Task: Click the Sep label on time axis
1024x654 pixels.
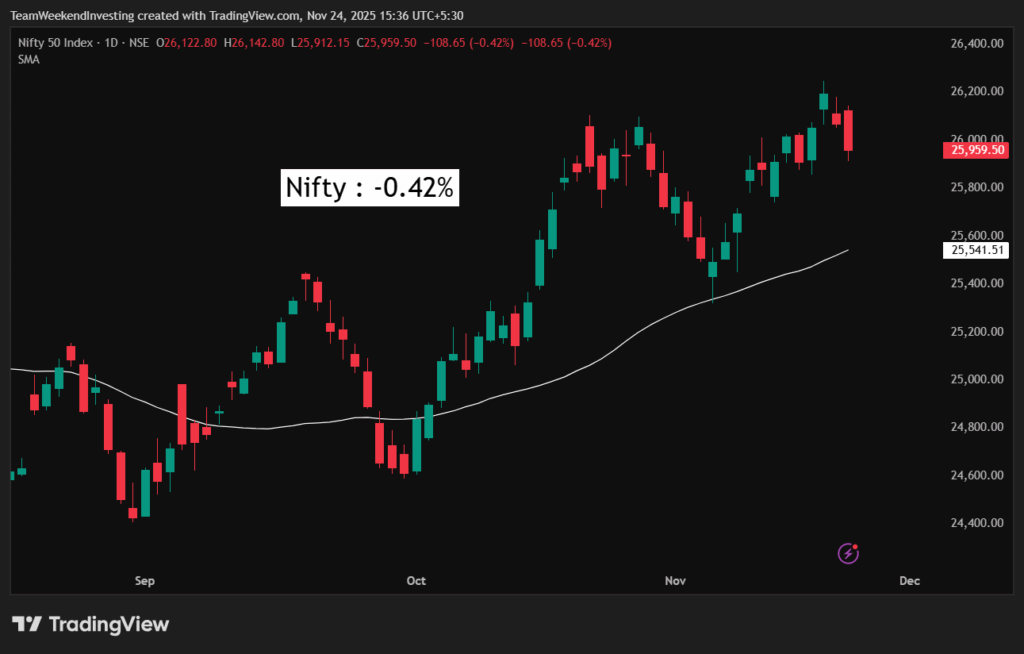Action: (x=145, y=580)
